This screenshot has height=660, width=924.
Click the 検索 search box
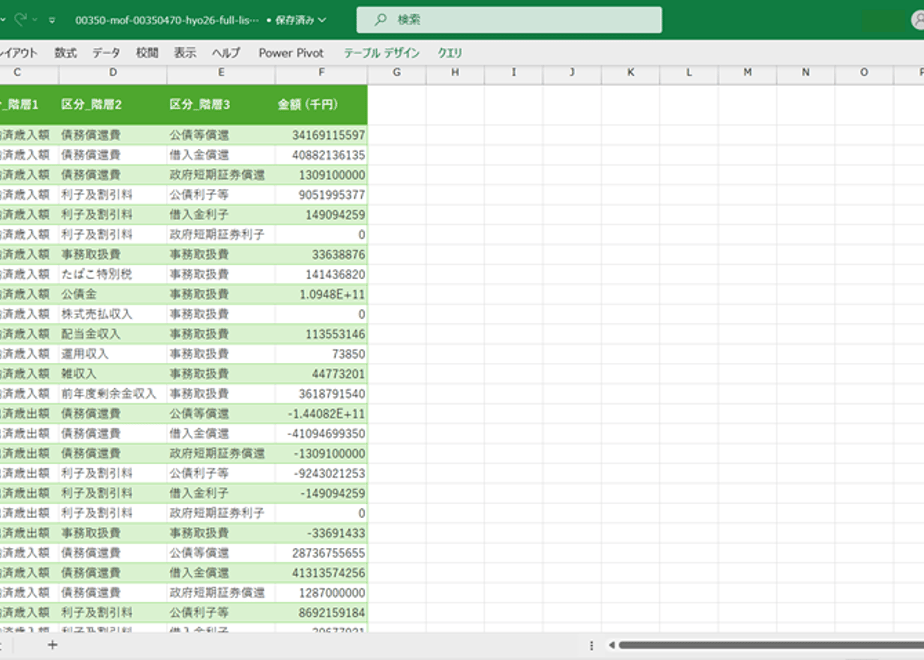[509, 19]
